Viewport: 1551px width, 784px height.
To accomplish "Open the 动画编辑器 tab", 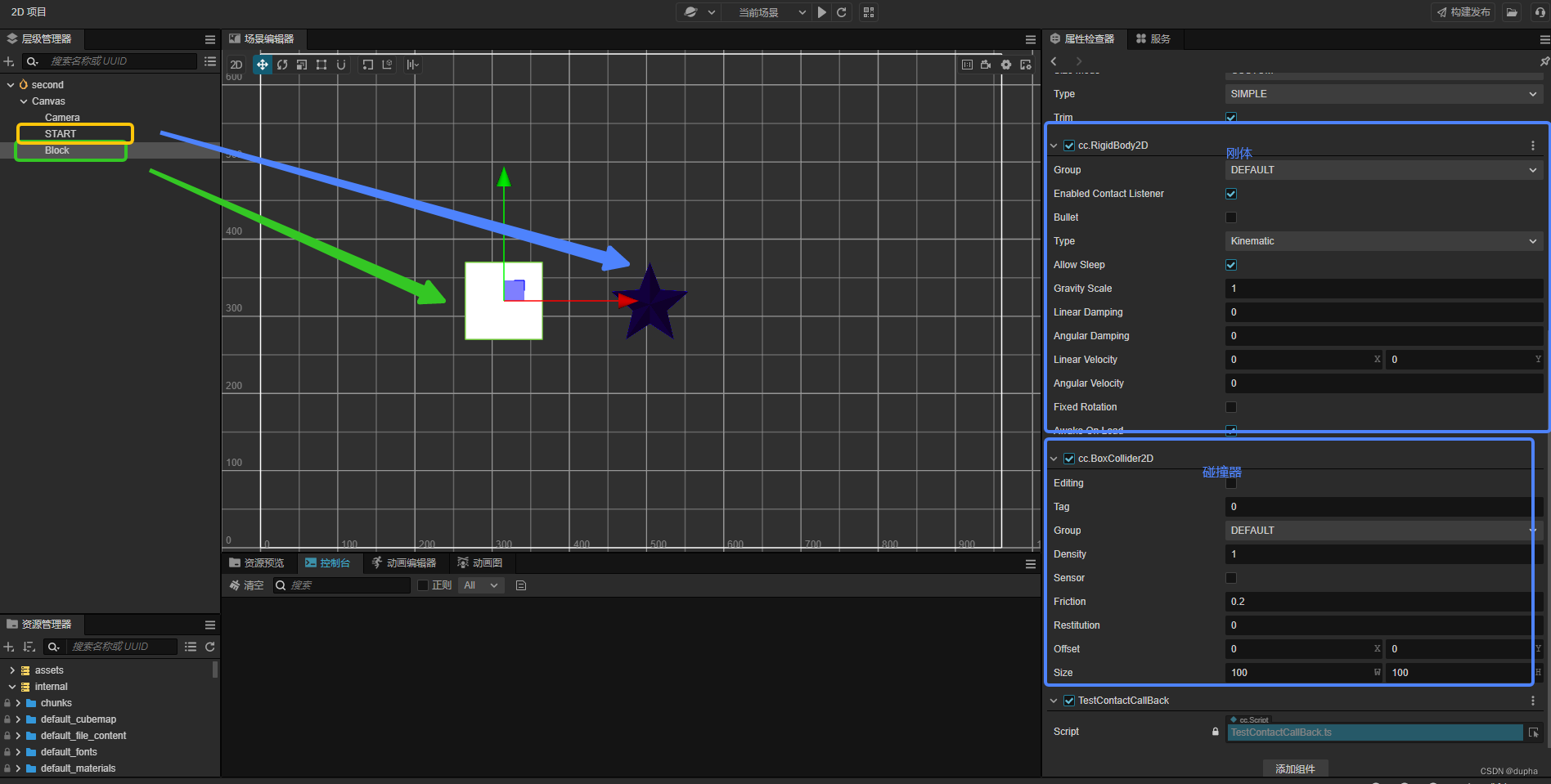I will (x=404, y=563).
